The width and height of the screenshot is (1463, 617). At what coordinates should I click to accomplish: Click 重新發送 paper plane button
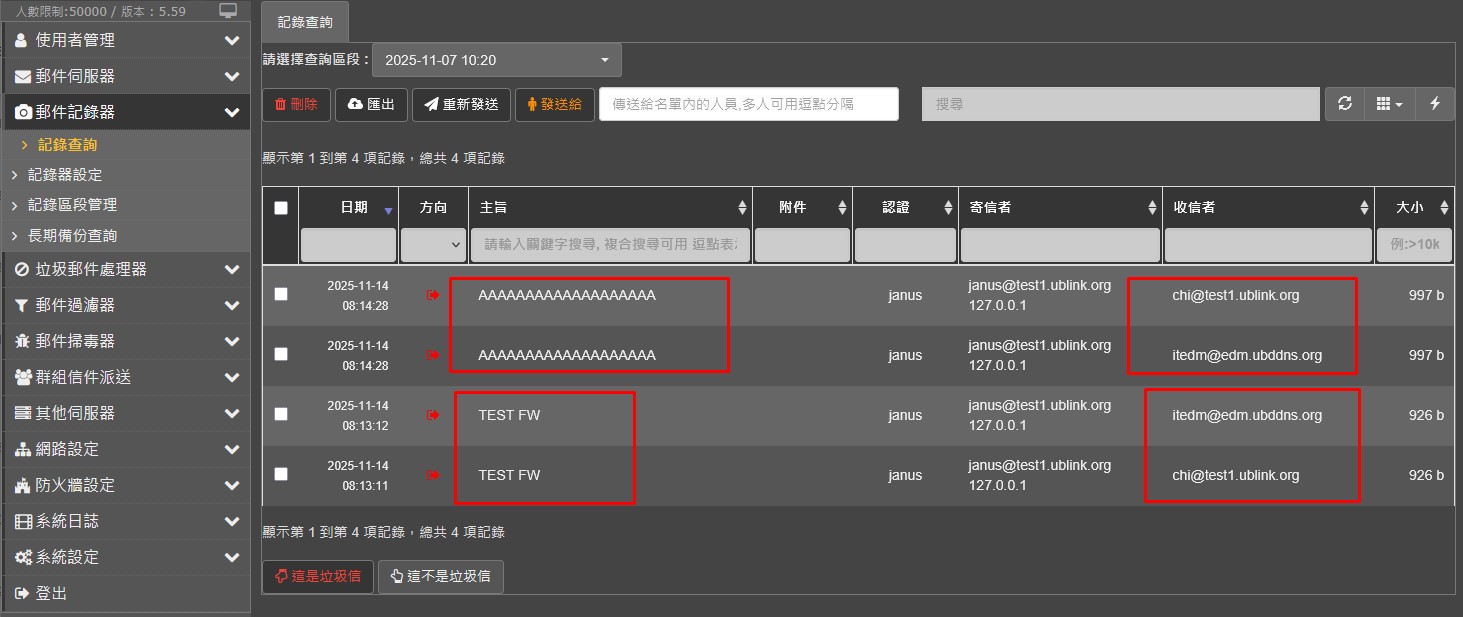tap(461, 104)
